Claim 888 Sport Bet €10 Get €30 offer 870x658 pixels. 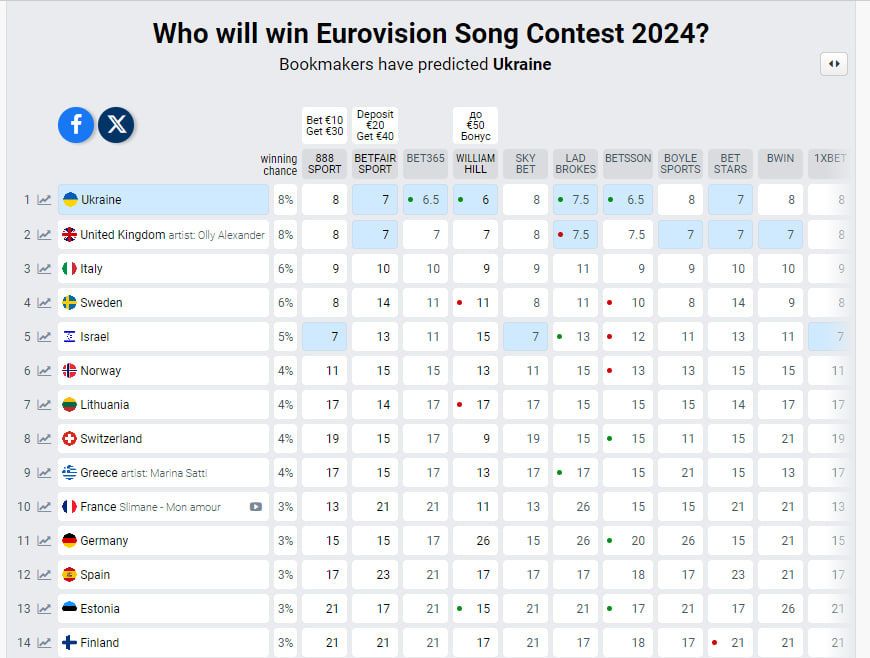(325, 126)
